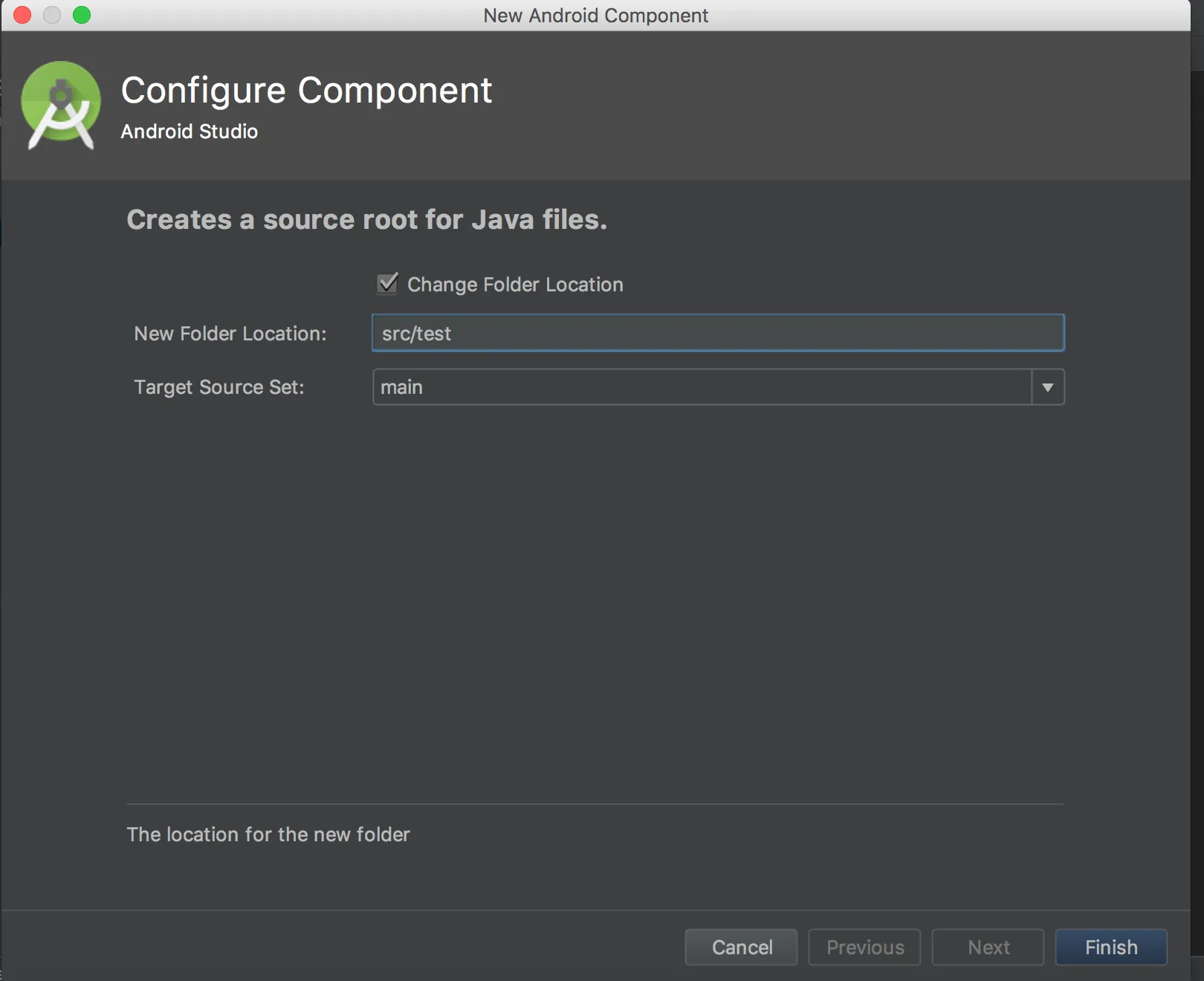This screenshot has width=1204, height=981.
Task: Click the Creates a source root description
Action: [367, 220]
